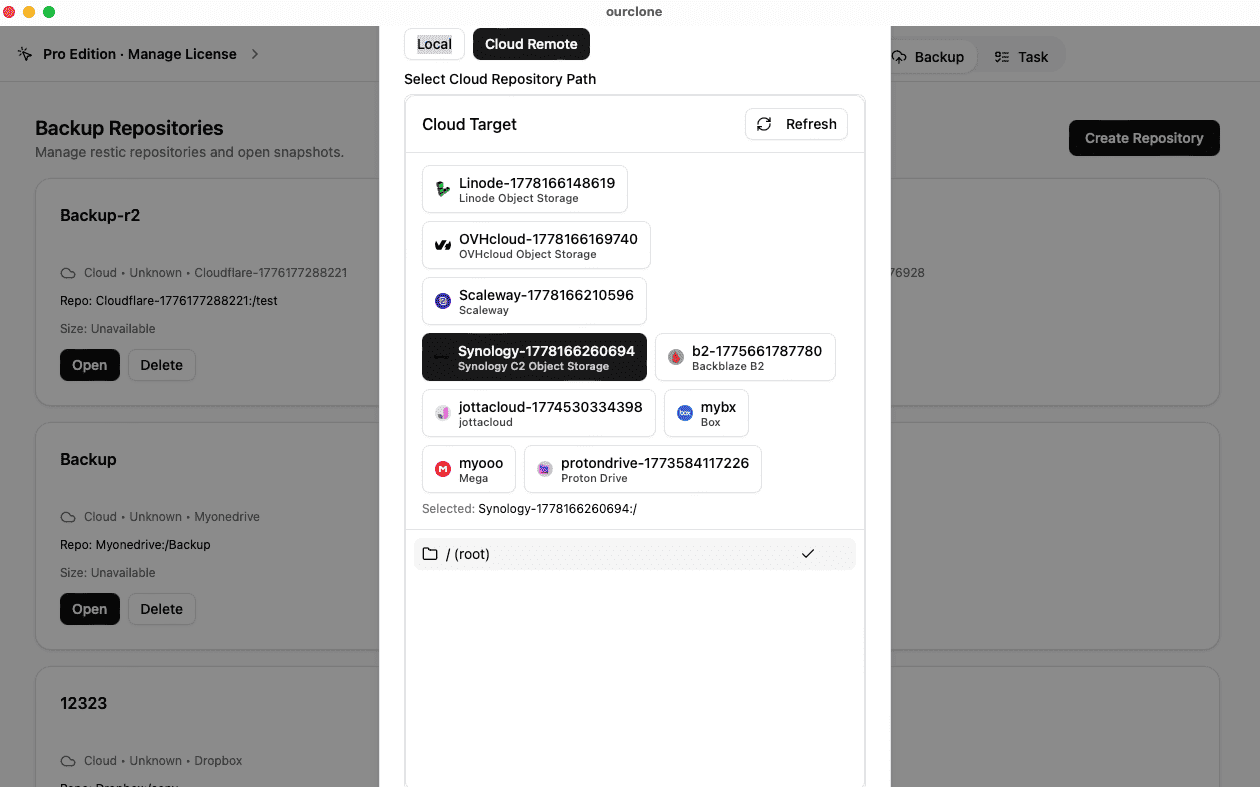1260x787 pixels.
Task: Expand the Manage License chevron arrow
Action: tap(255, 54)
